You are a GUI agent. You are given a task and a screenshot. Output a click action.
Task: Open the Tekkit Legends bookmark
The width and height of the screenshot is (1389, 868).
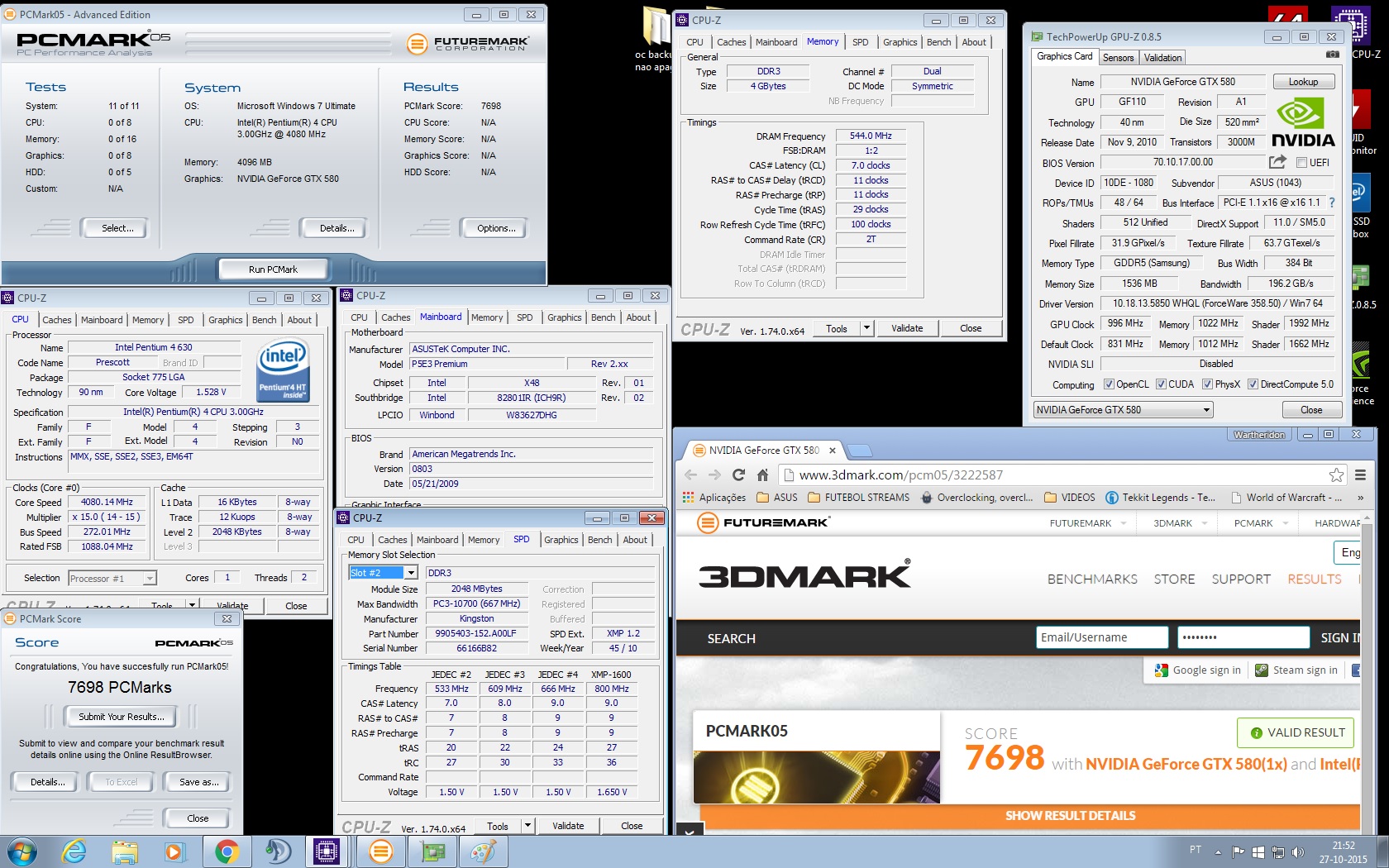(x=1161, y=498)
